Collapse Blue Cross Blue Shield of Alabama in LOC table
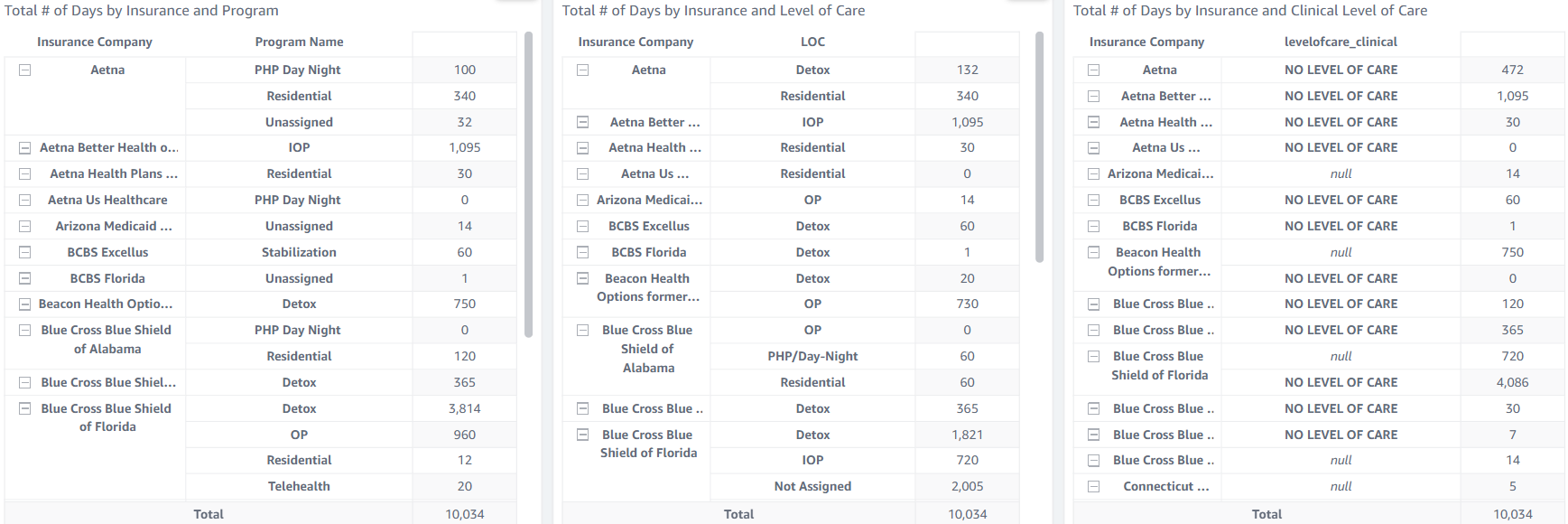This screenshot has height=524, width=1568. tap(583, 330)
